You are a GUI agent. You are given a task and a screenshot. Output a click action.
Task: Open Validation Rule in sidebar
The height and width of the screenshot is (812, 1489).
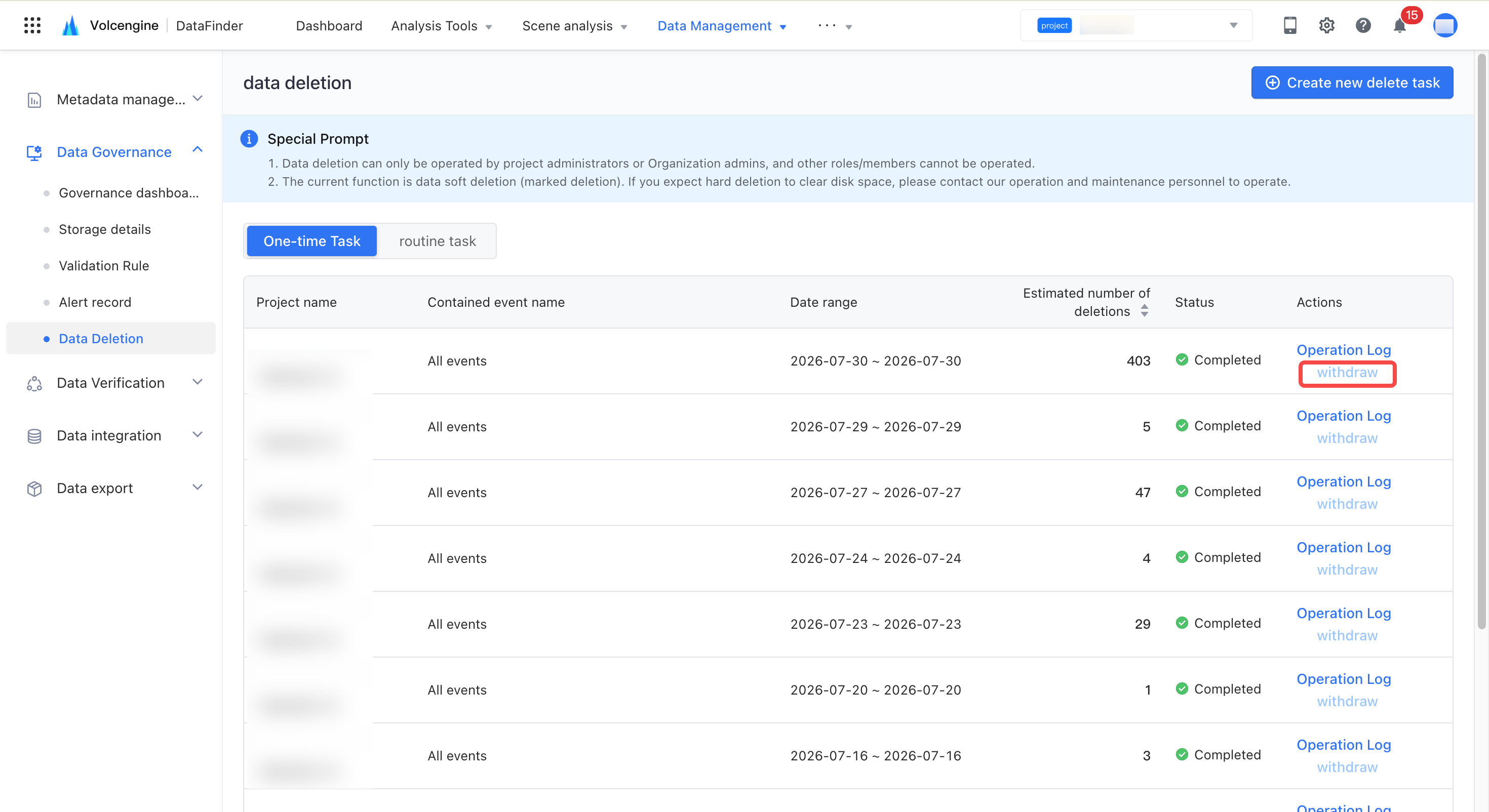click(x=104, y=266)
